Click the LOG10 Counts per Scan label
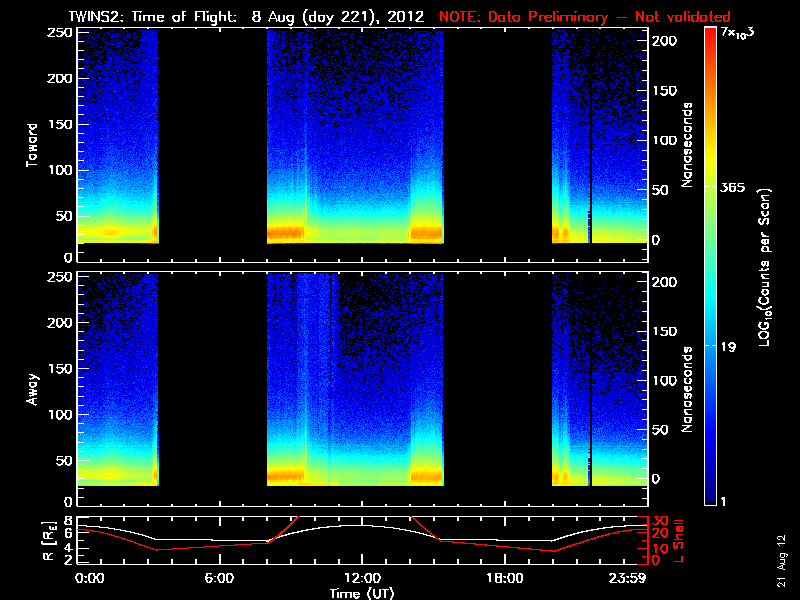This screenshot has width=800, height=600. pos(765,267)
